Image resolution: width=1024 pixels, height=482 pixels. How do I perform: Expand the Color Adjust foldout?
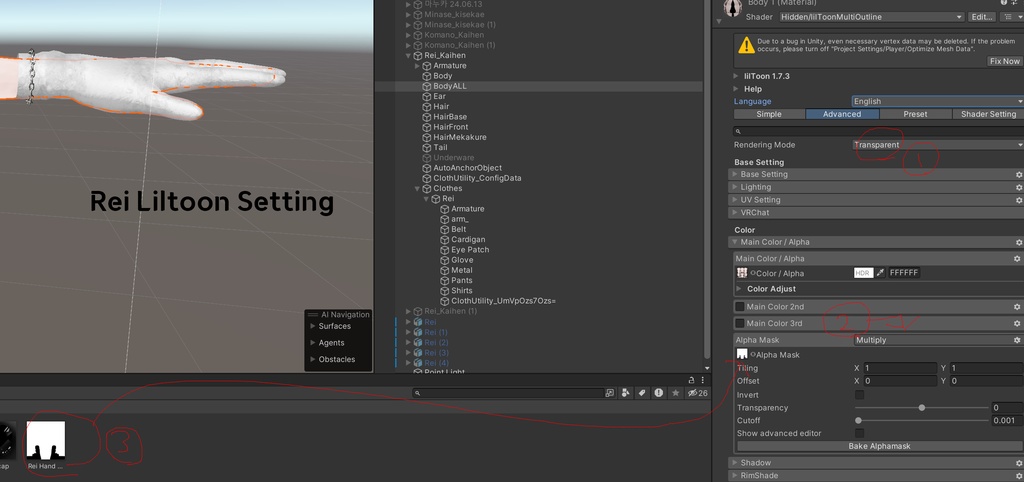tap(739, 289)
